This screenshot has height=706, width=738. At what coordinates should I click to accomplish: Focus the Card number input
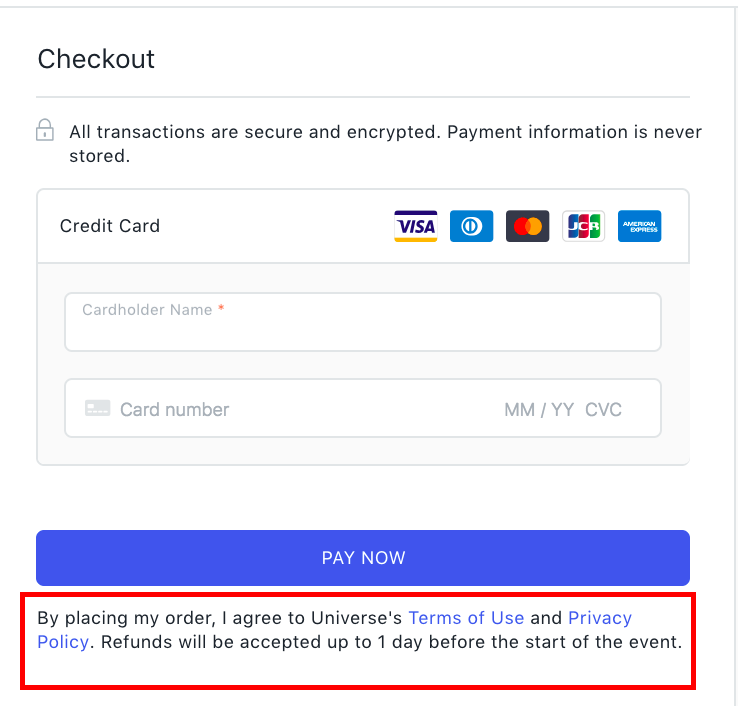click(x=300, y=409)
